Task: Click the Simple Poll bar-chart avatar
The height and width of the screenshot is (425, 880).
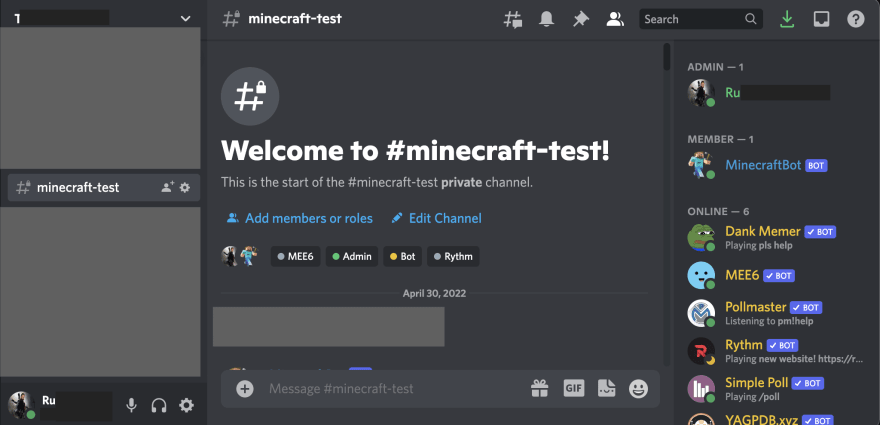Action: pyautogui.click(x=701, y=389)
